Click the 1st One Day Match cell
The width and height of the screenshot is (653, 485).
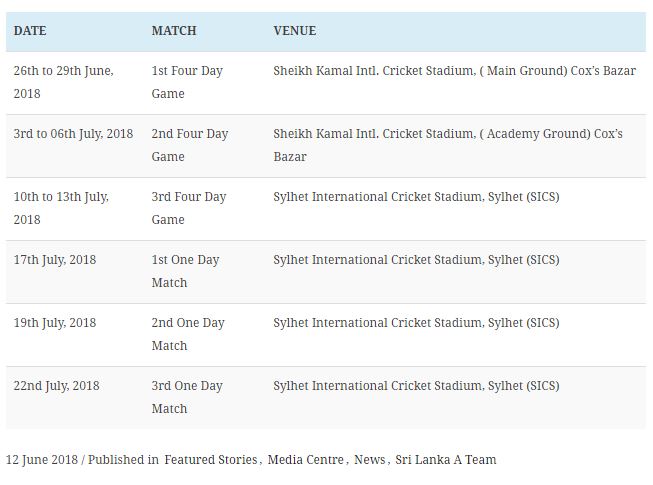185,271
